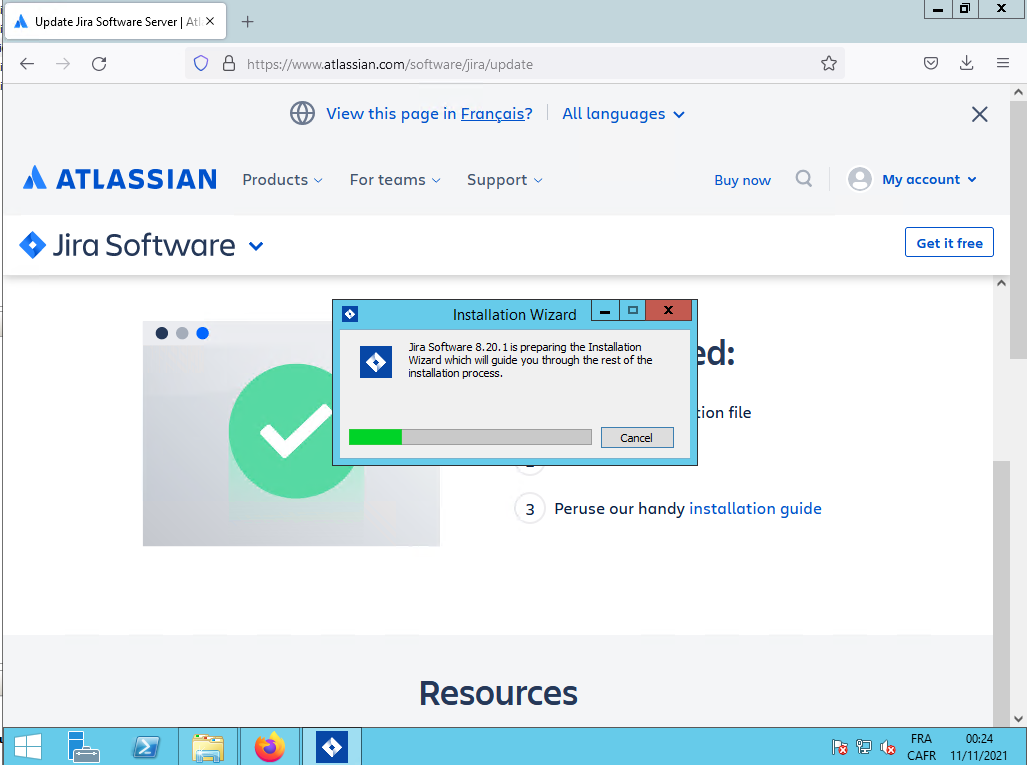
Task: Expand the All languages dropdown
Action: tap(624, 114)
